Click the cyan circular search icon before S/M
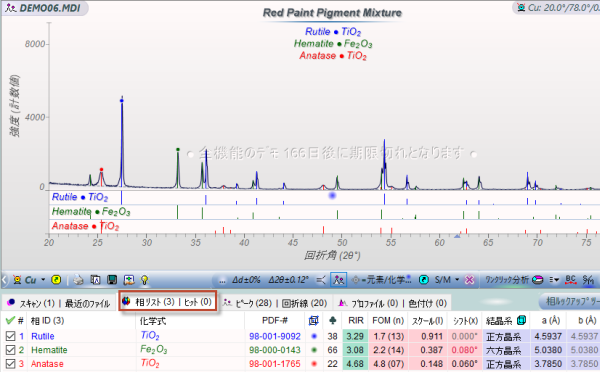Viewport: 600px width, 372px height. (424, 280)
